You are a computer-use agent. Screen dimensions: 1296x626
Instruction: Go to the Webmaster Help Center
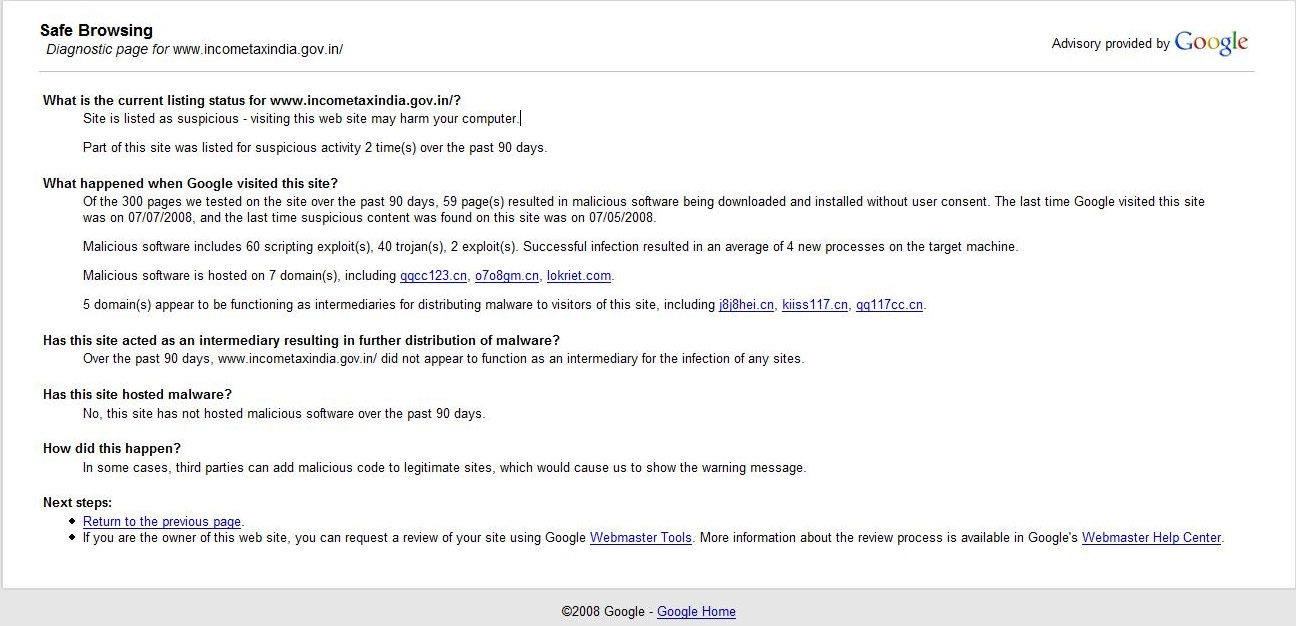coord(1151,538)
